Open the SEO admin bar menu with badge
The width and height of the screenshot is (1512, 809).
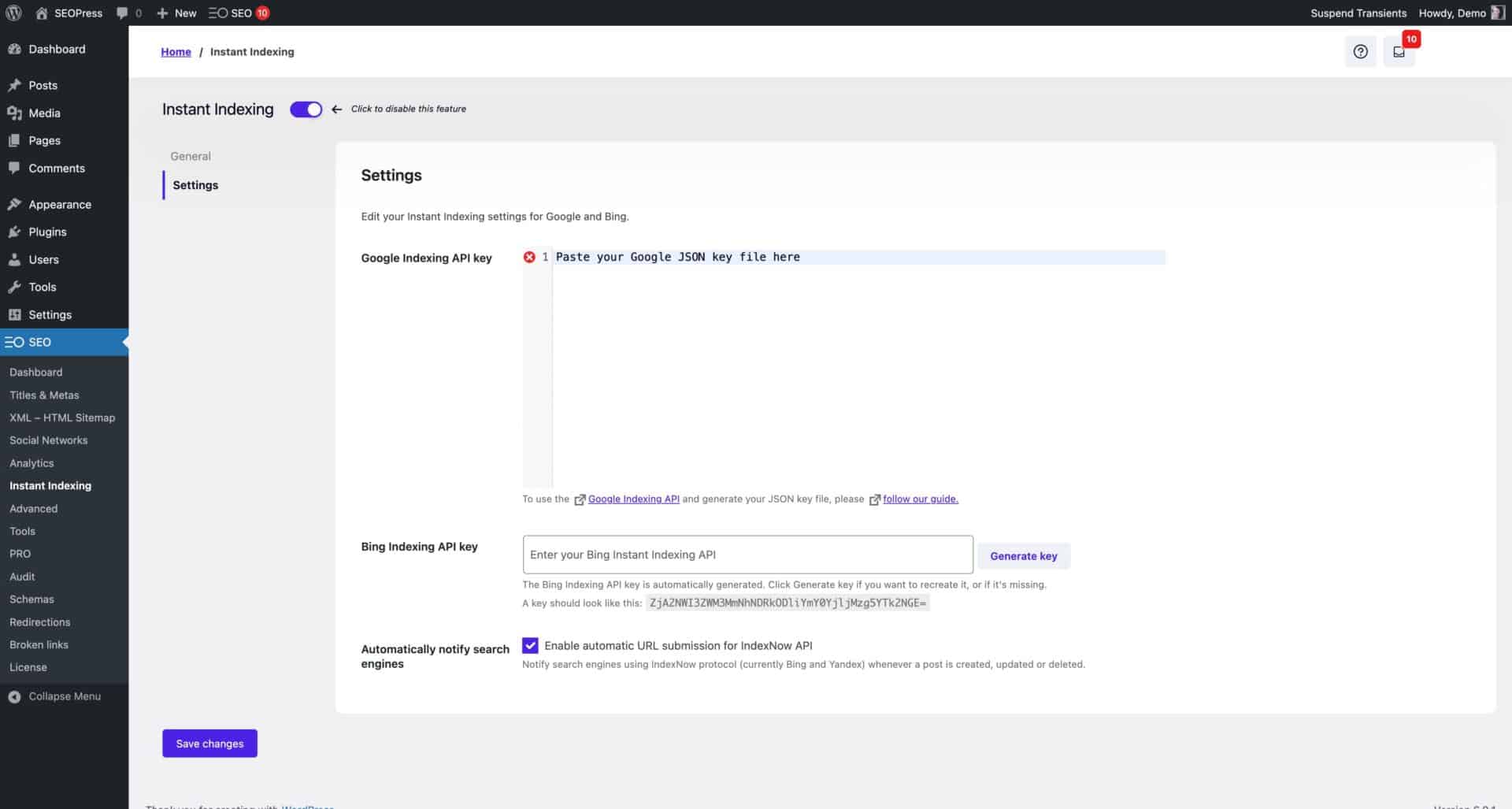point(239,13)
